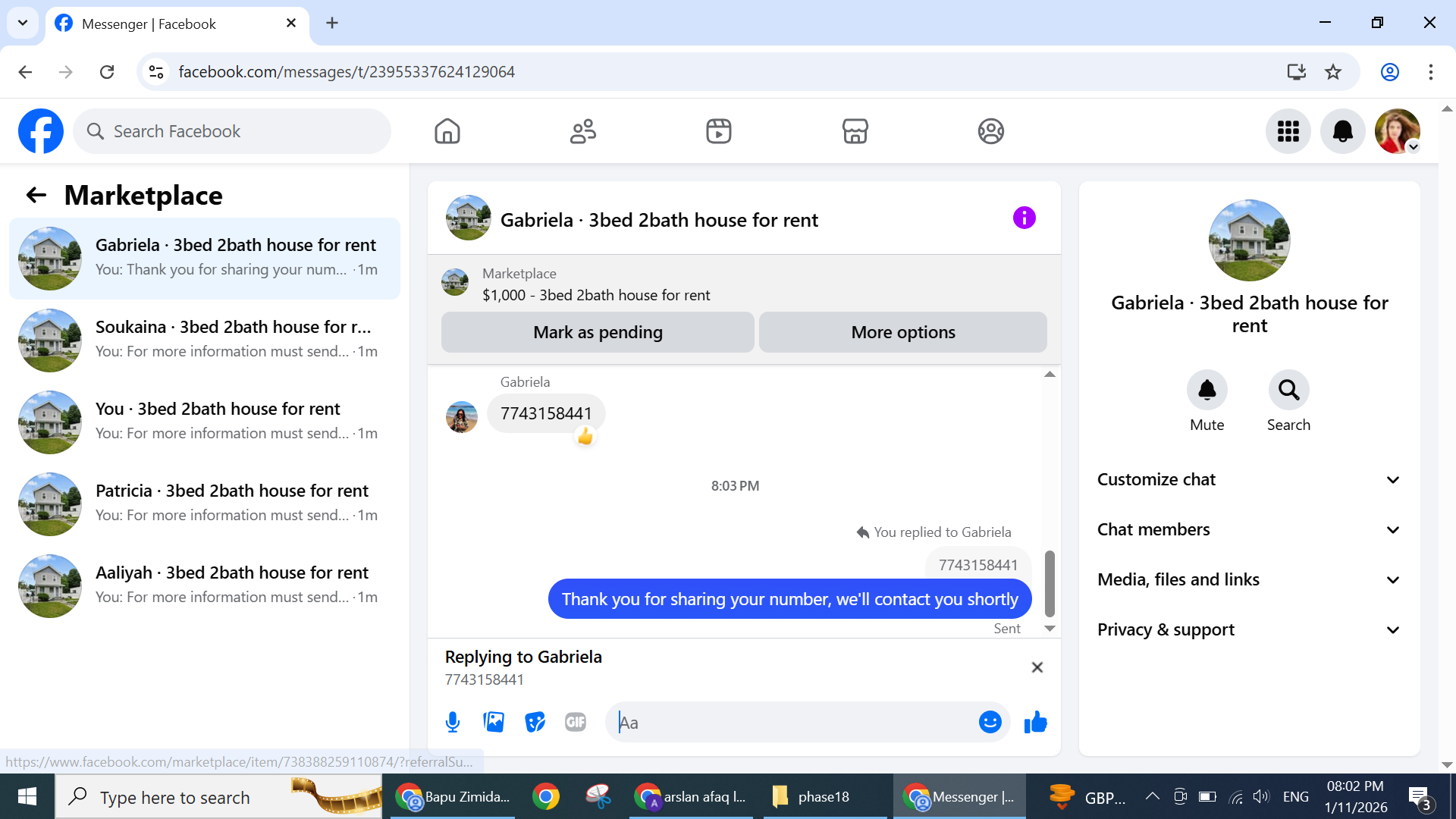Focus the Search Facebook field
Image resolution: width=1456 pixels, height=819 pixels.
pyautogui.click(x=232, y=131)
